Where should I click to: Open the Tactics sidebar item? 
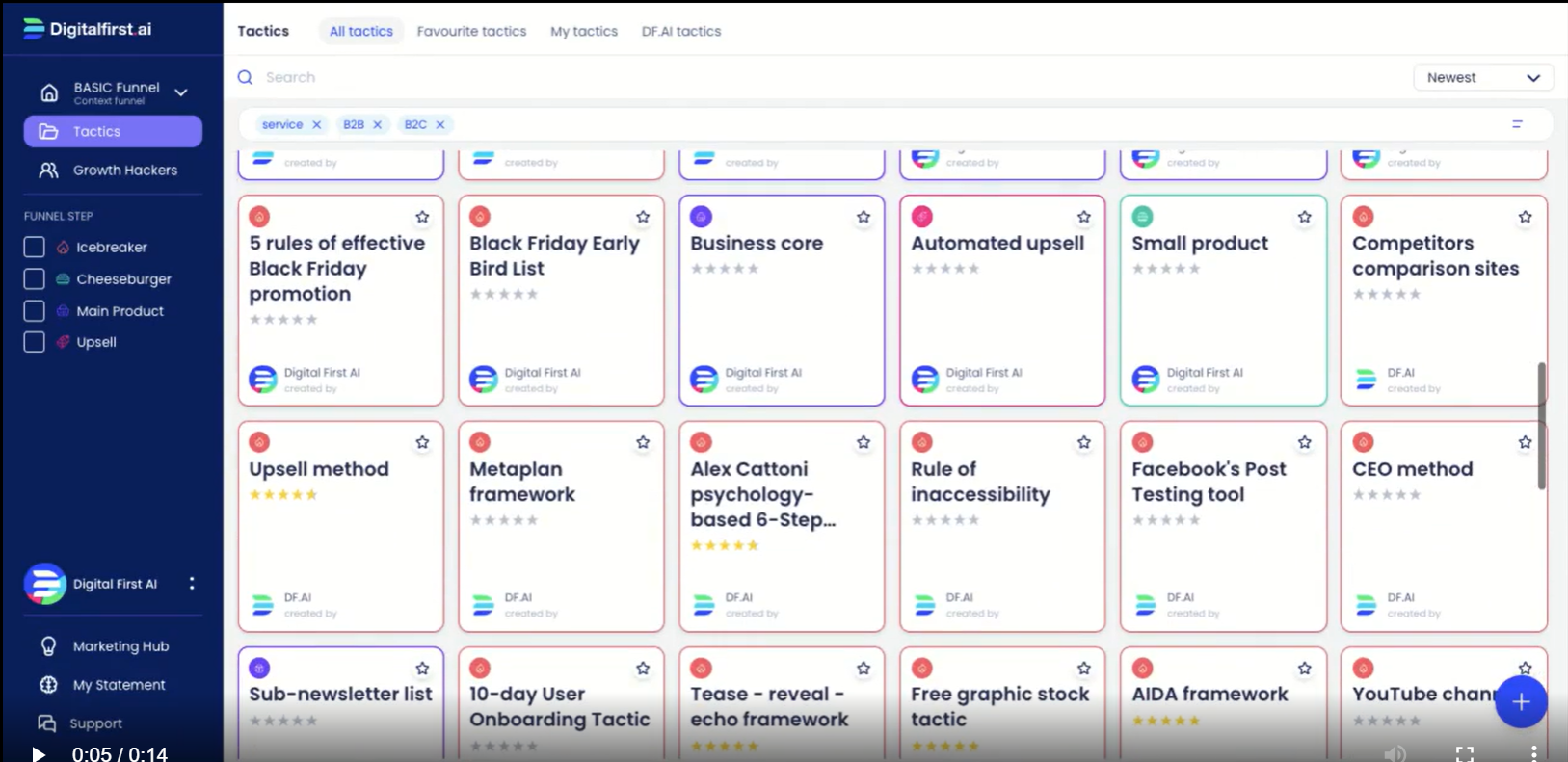pos(113,132)
